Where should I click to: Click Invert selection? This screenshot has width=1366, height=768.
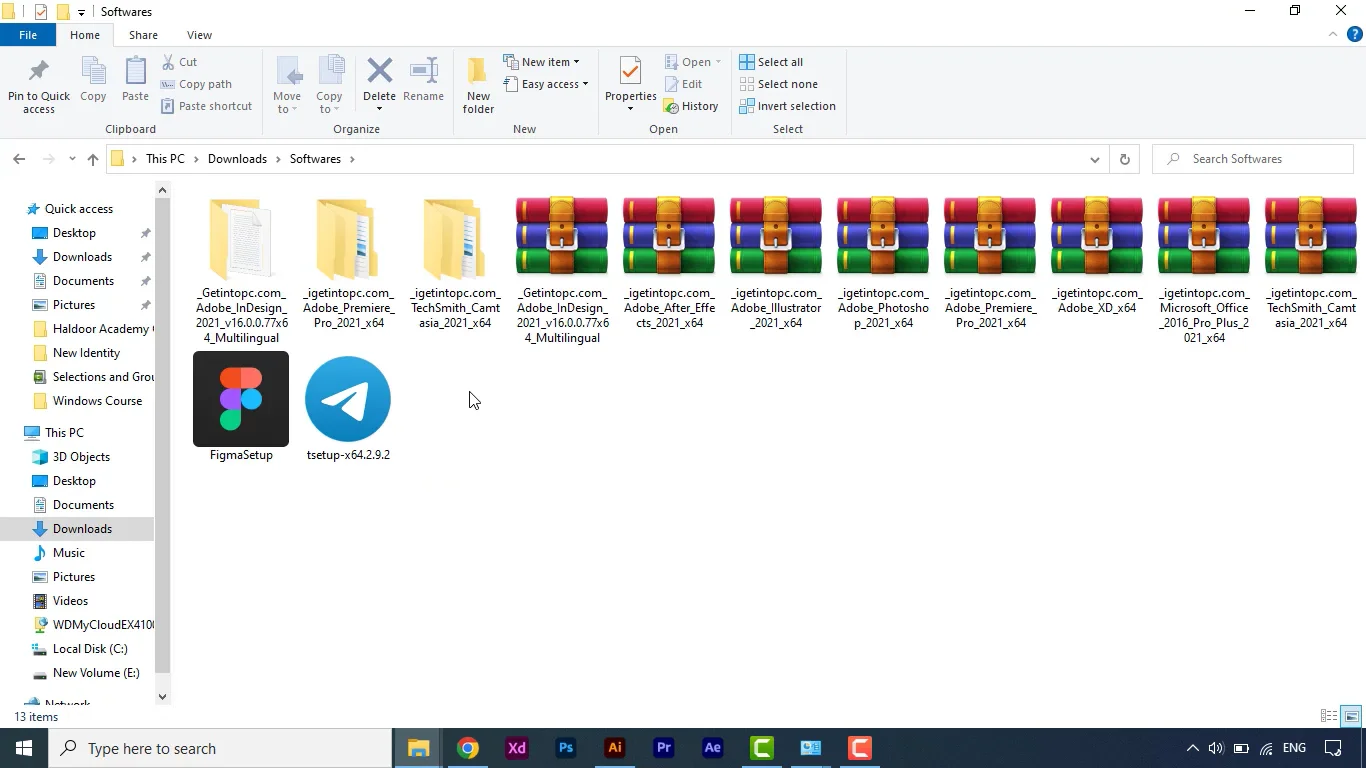(787, 106)
